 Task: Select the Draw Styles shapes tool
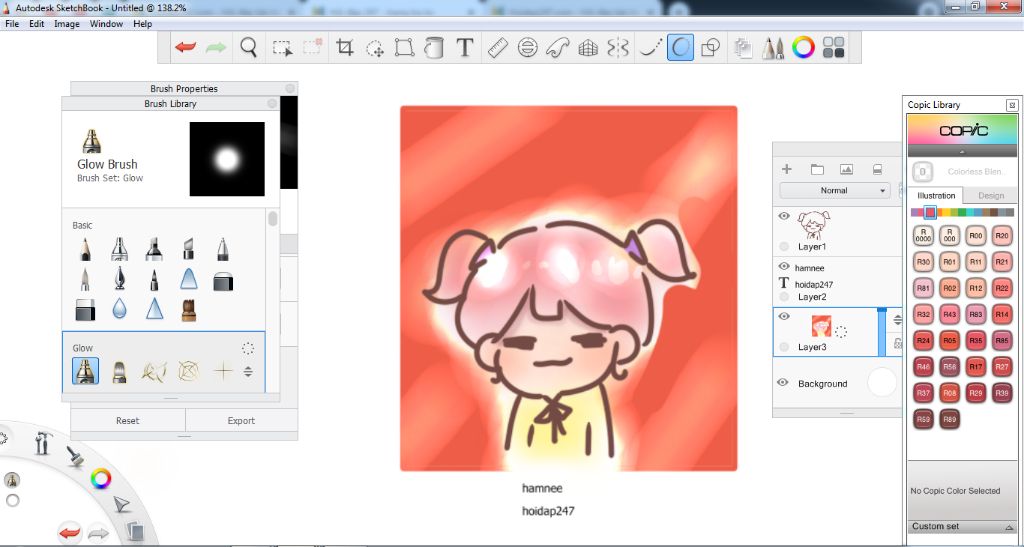coord(710,47)
